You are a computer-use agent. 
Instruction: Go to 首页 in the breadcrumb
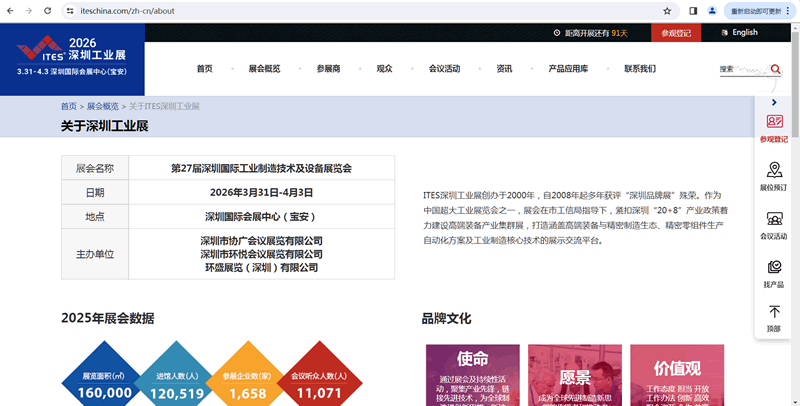tap(68, 106)
